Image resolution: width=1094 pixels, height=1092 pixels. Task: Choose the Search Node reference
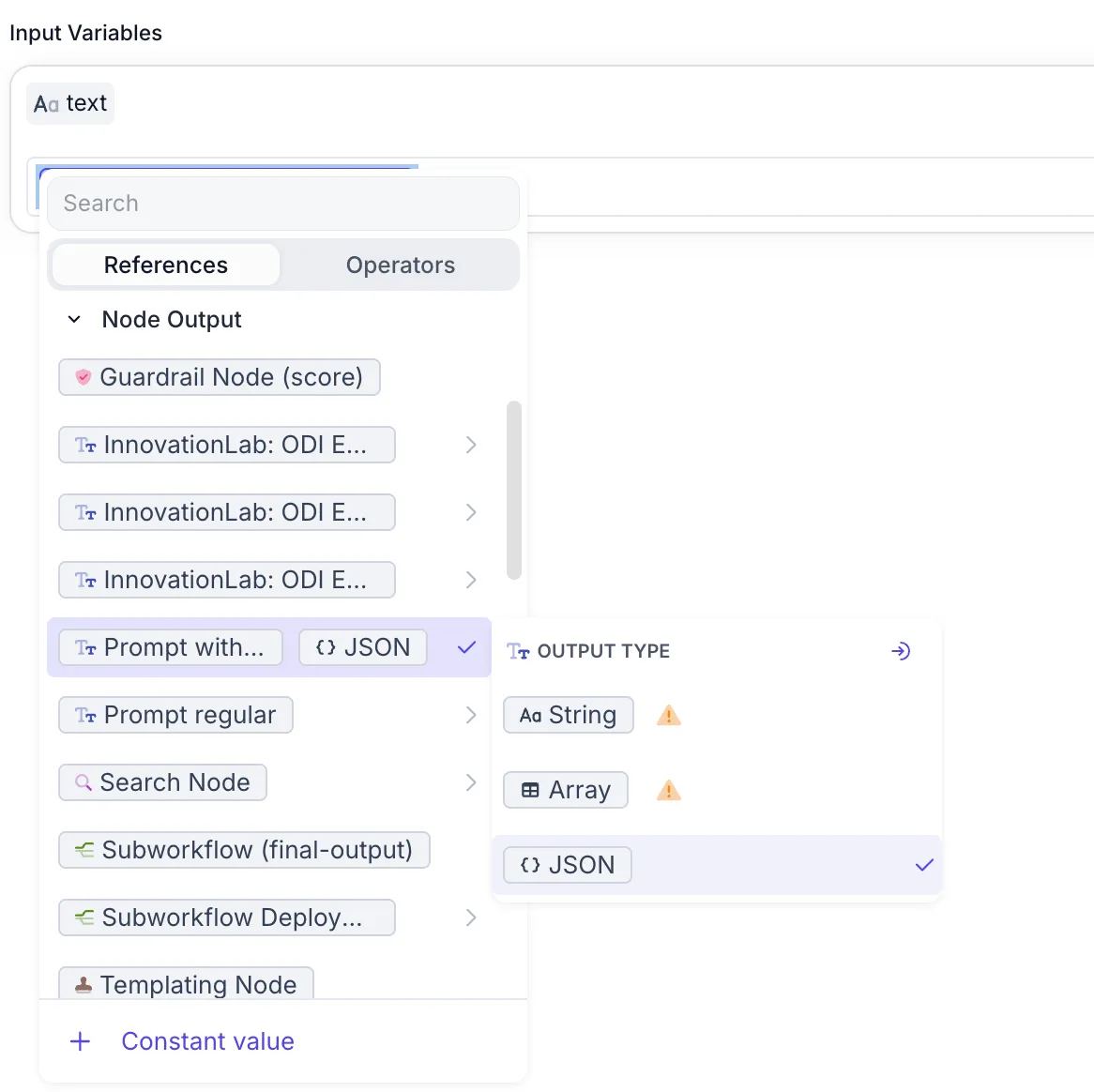(x=162, y=782)
